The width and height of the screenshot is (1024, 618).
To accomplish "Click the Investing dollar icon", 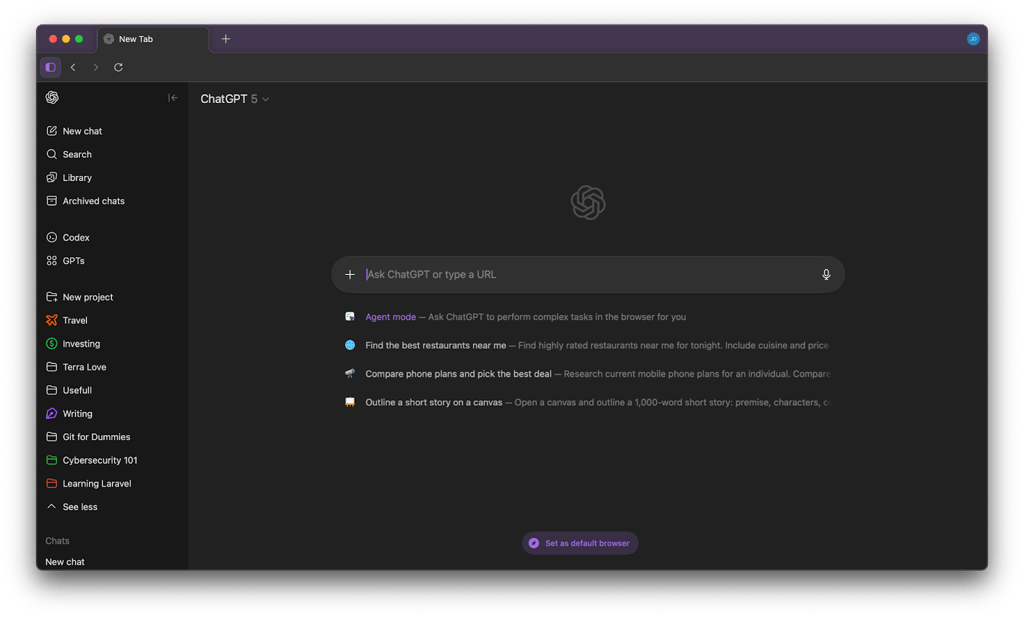I will [x=52, y=344].
